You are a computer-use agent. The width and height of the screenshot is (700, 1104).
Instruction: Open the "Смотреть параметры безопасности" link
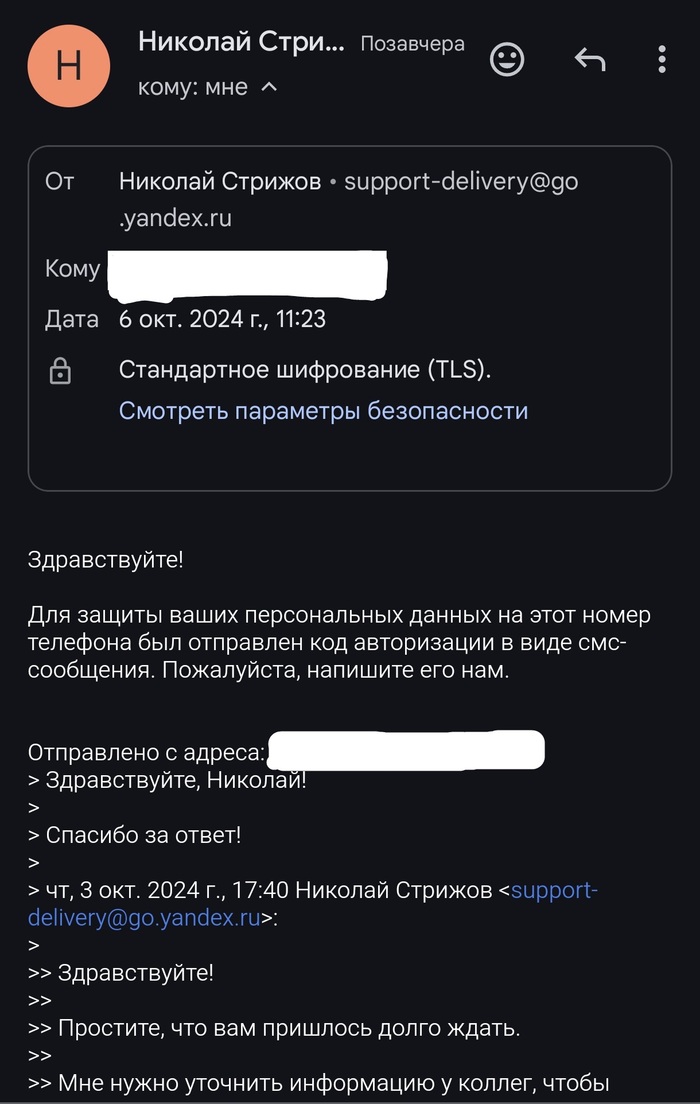click(323, 411)
